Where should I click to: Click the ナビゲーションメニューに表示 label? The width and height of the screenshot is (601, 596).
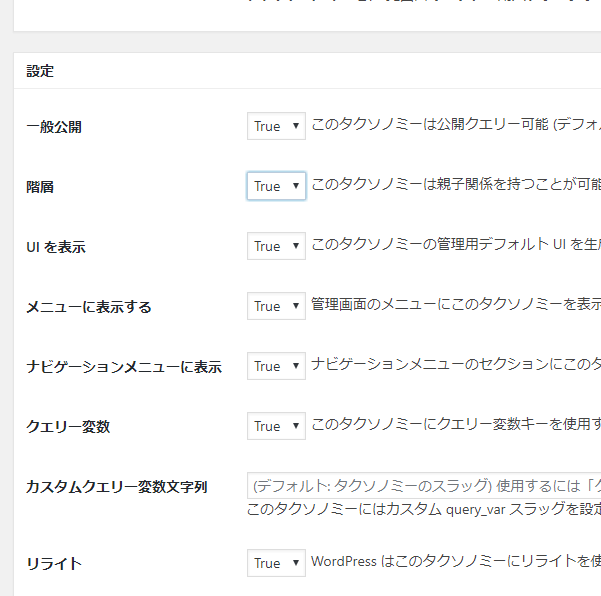tap(124, 367)
